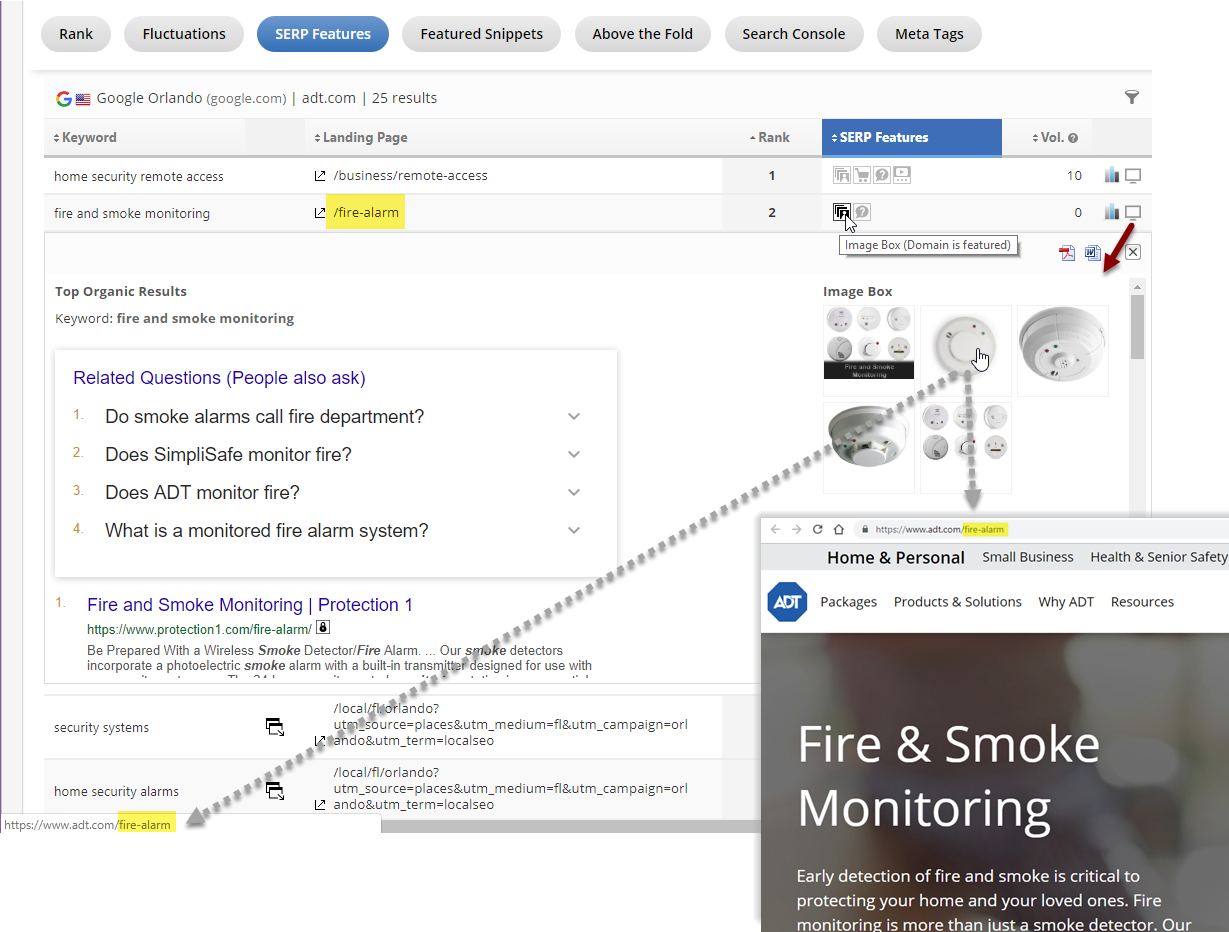Open the results filter funnel icon
The image size is (1229, 932).
(x=1132, y=97)
